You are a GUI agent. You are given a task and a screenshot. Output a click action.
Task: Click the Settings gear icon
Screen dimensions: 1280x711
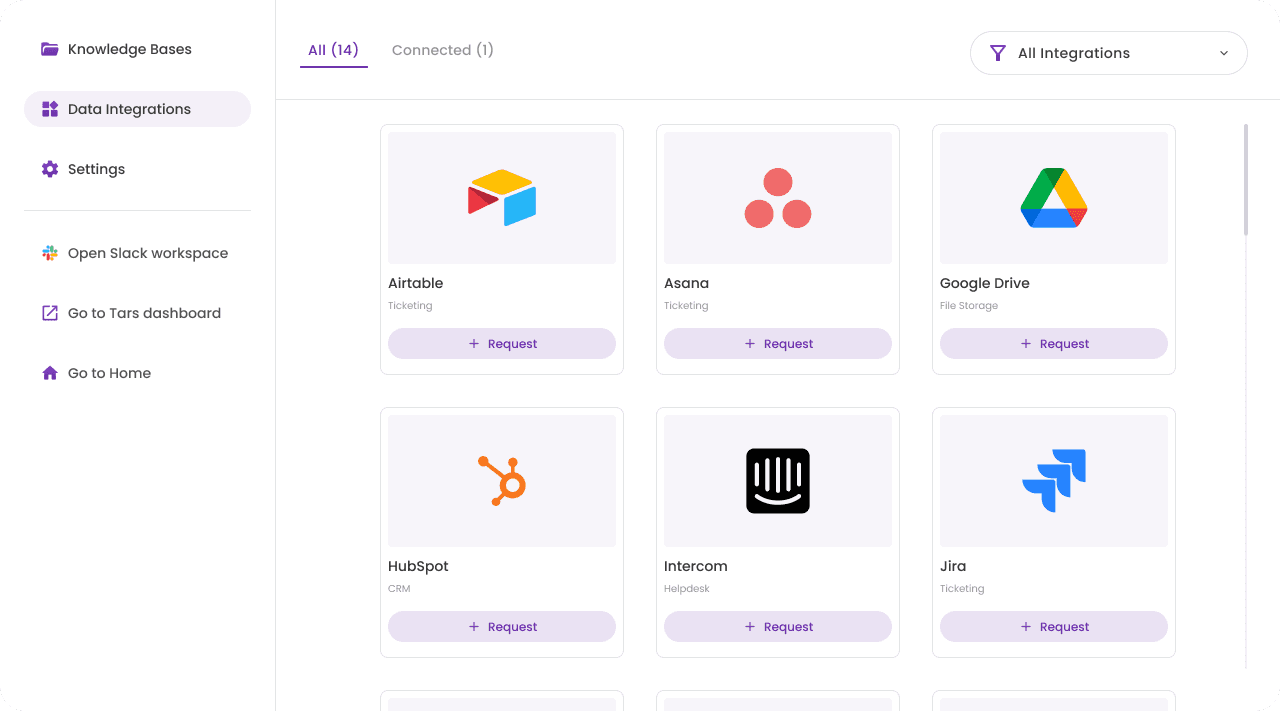click(50, 169)
